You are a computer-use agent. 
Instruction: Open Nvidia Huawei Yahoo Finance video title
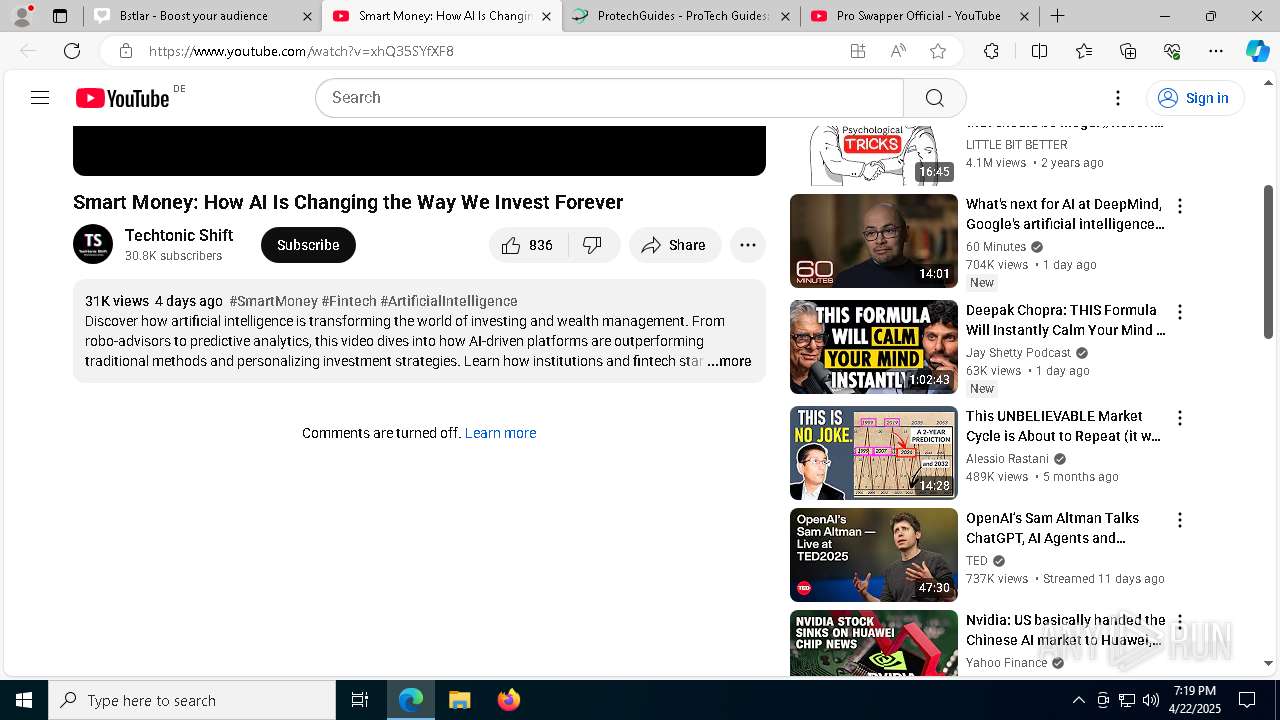(x=1066, y=630)
